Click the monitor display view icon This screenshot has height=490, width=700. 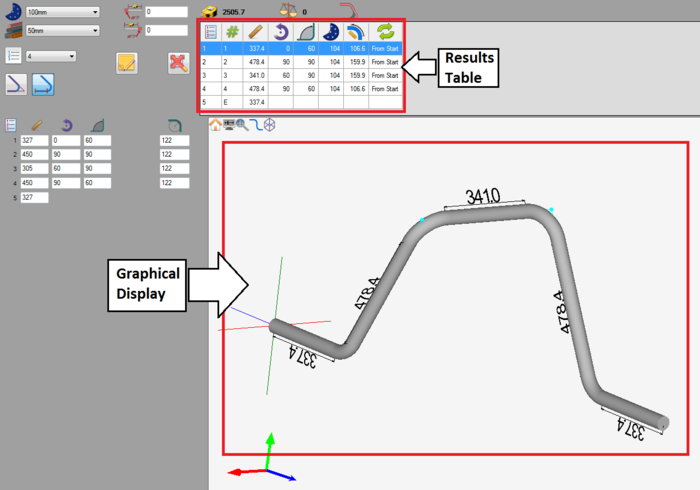click(229, 125)
